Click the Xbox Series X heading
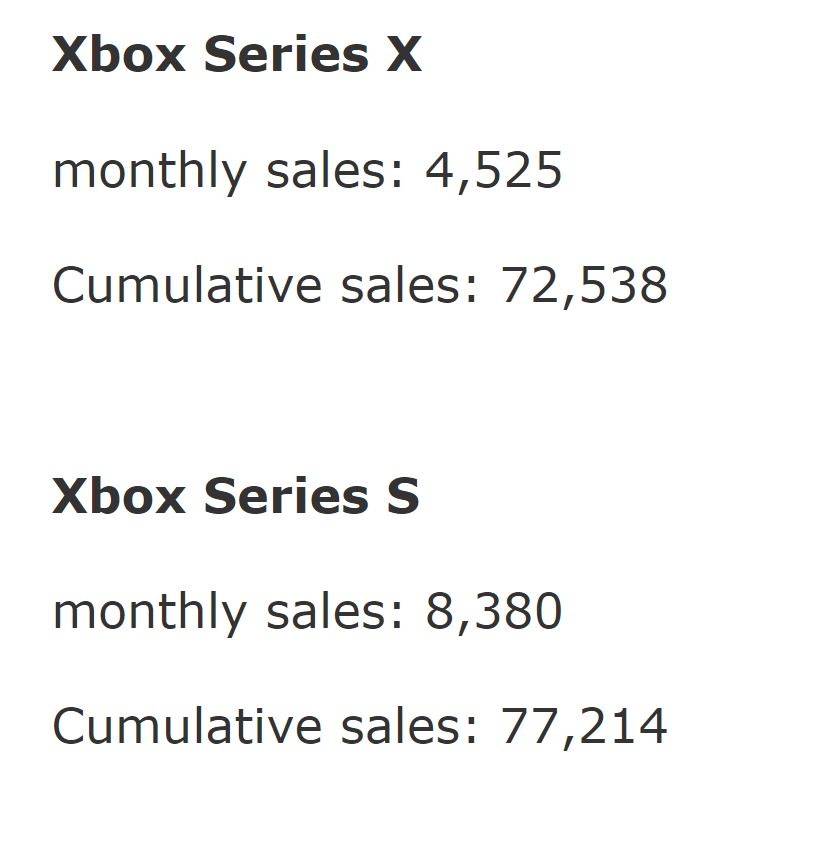 (x=237, y=54)
